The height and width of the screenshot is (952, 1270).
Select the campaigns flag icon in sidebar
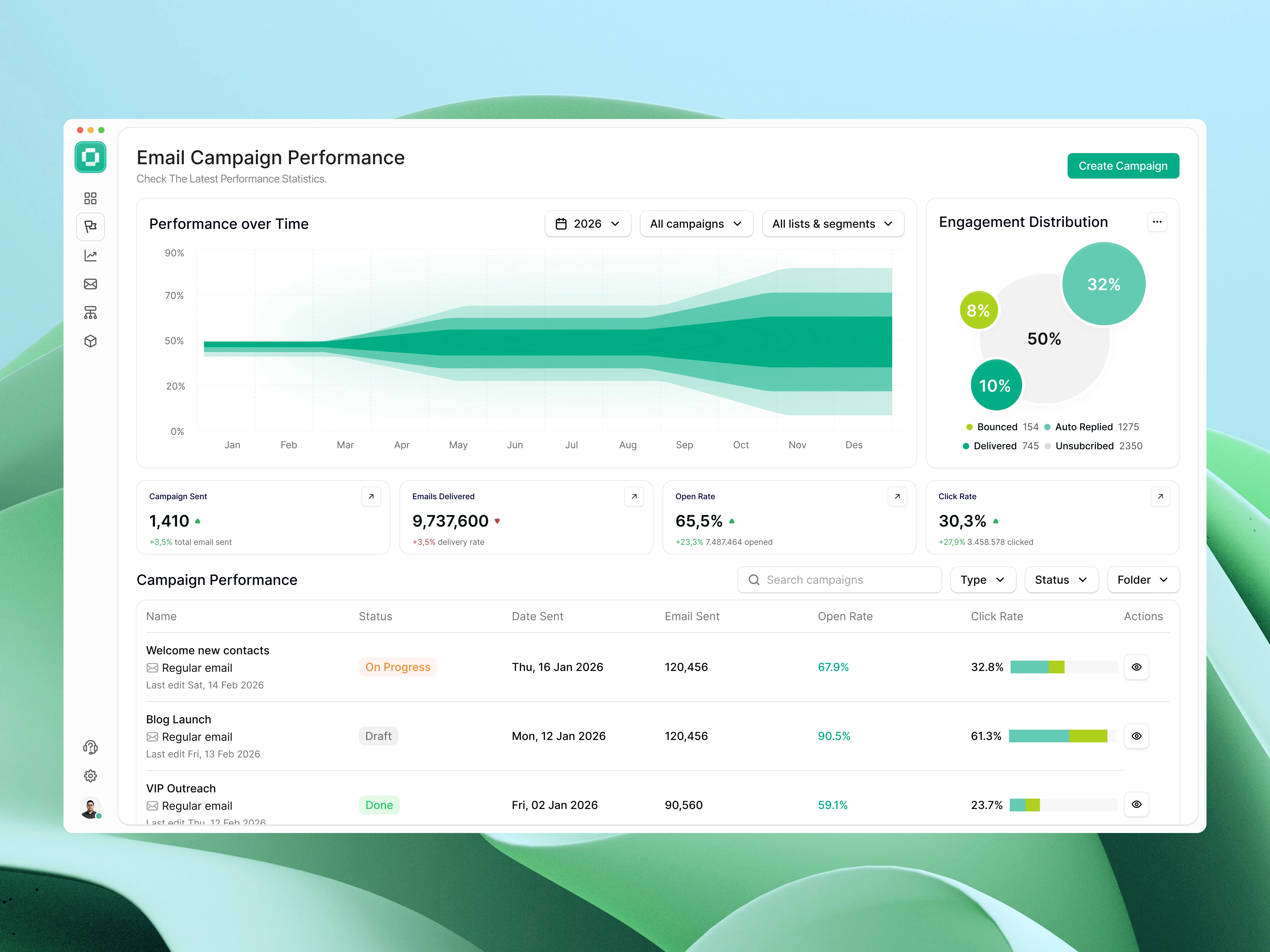coord(90,227)
